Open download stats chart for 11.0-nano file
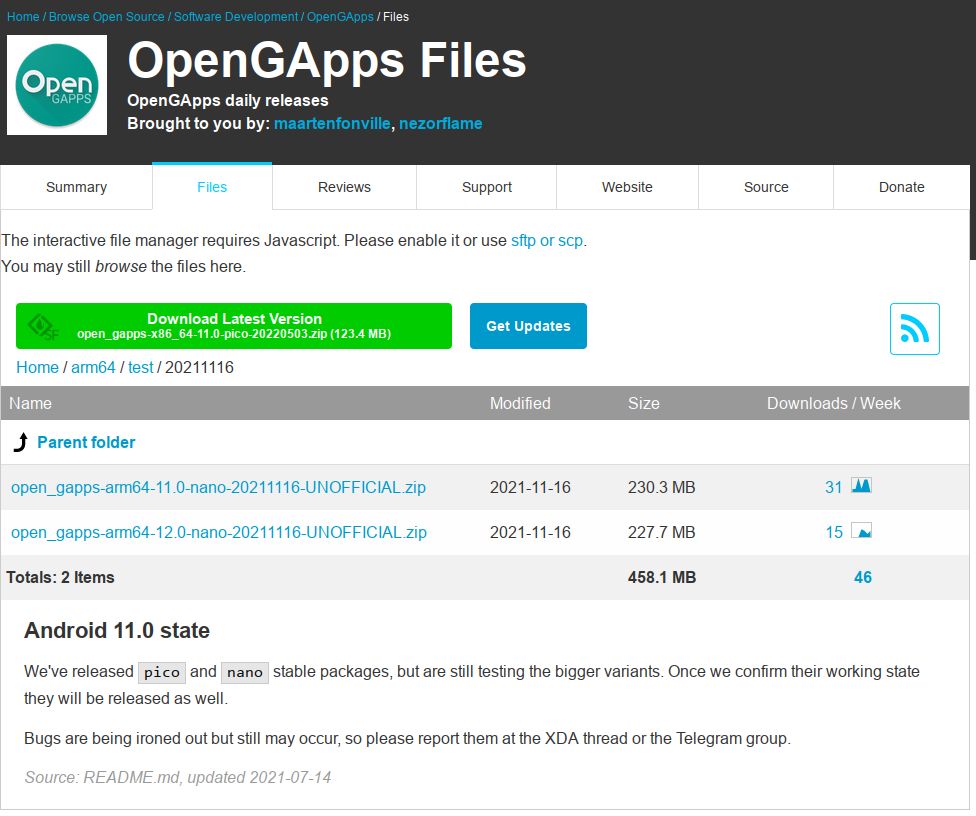Image resolution: width=976 pixels, height=816 pixels. tap(861, 485)
